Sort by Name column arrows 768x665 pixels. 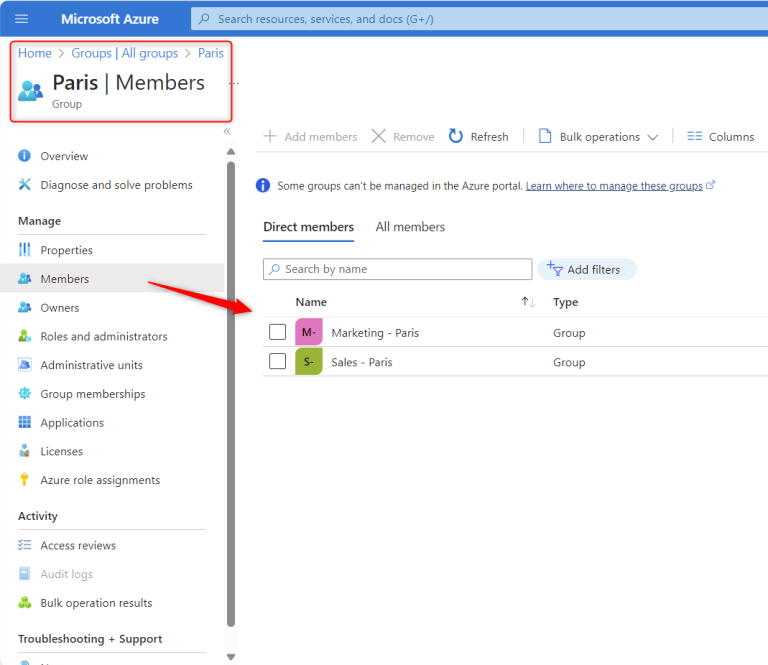point(528,302)
